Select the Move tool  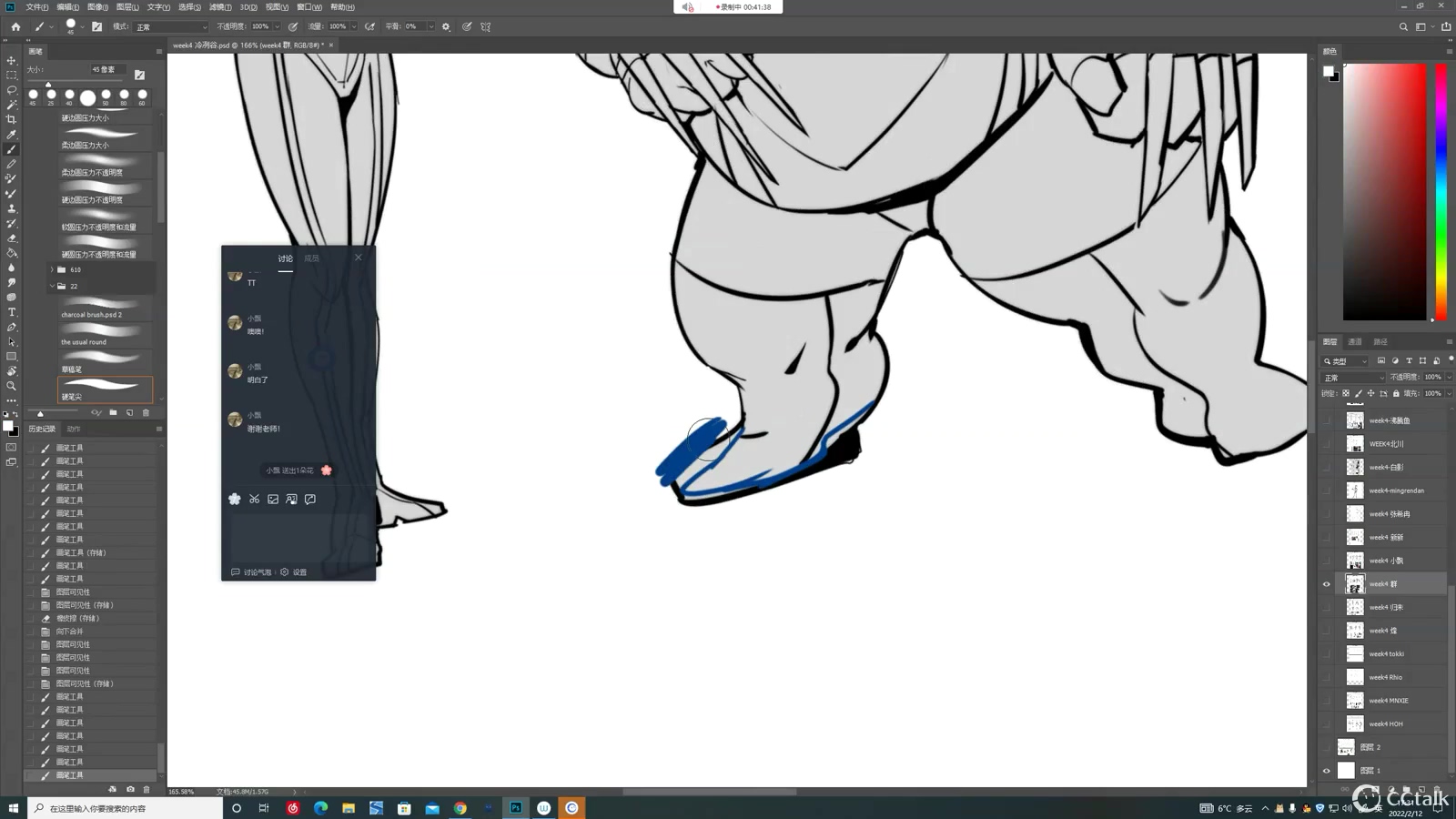tap(12, 60)
